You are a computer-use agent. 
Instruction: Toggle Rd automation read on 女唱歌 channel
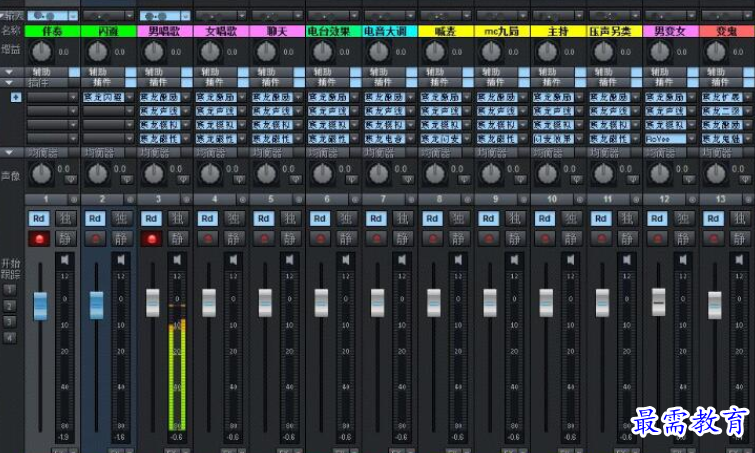click(x=208, y=219)
